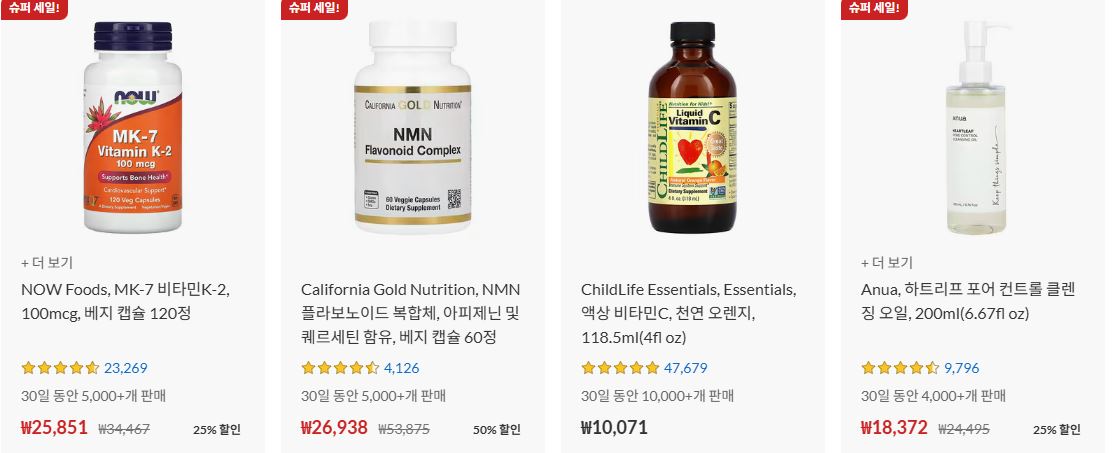Open the California Gold Nutrition NMN bottle image
The width and height of the screenshot is (1112, 453).
tap(413, 127)
